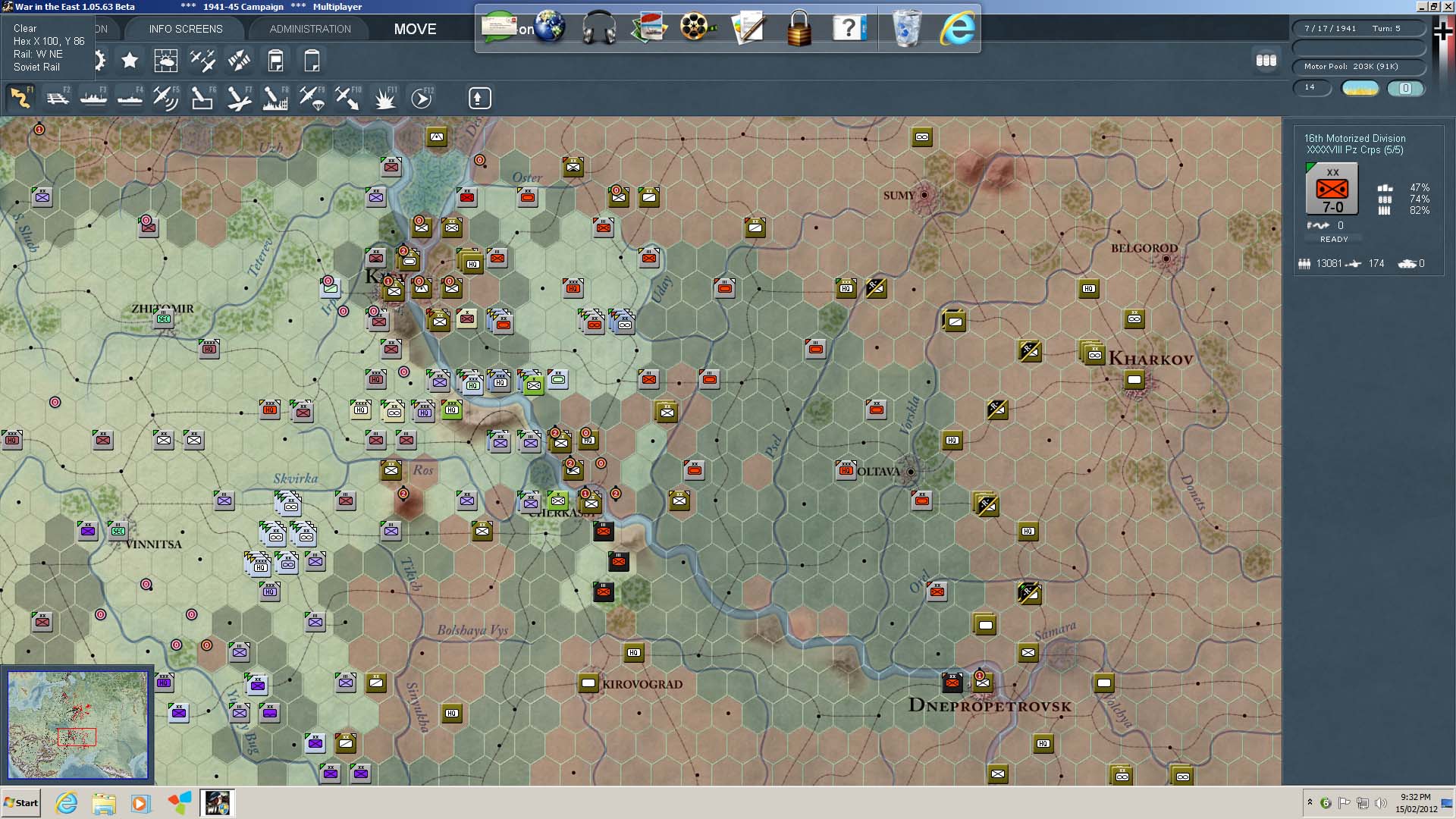Viewport: 1456px width, 819px height.
Task: Open the Recycle Bin dock icon
Action: [x=907, y=29]
